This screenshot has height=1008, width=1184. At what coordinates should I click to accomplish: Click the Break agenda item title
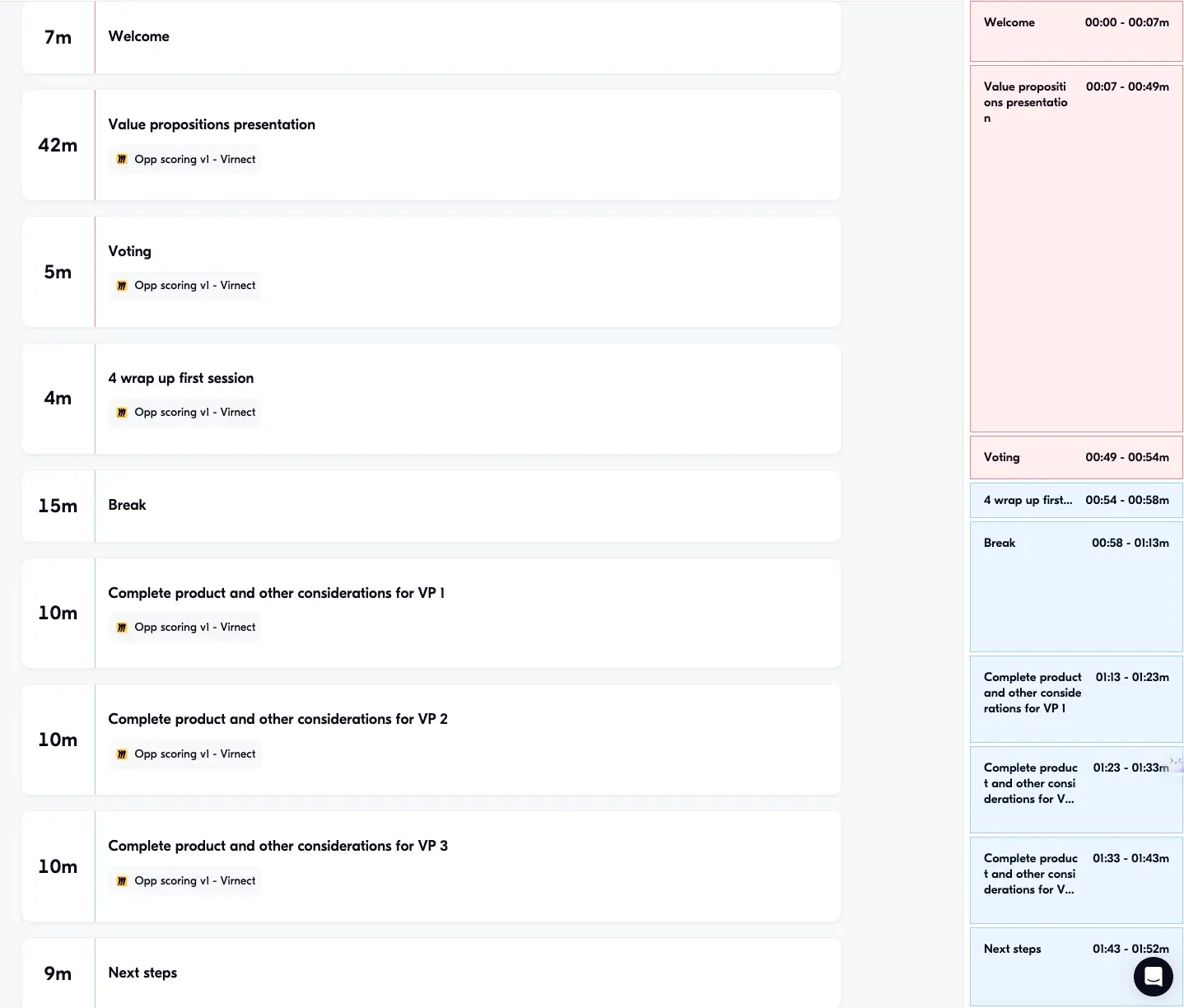(x=127, y=505)
